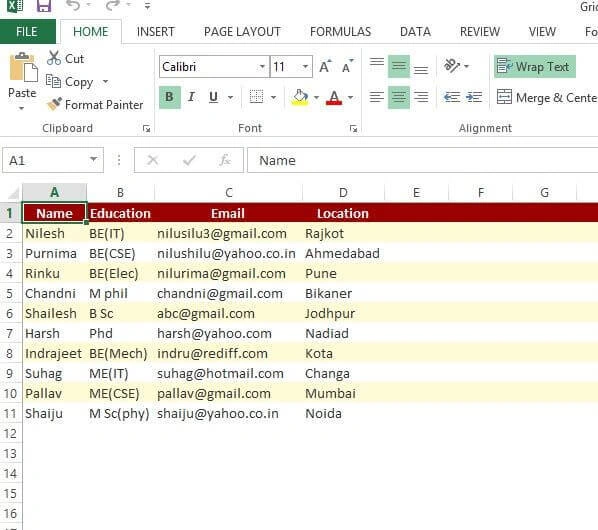This screenshot has height=530, width=598.
Task: Click the Increase Indent icon
Action: tap(474, 97)
